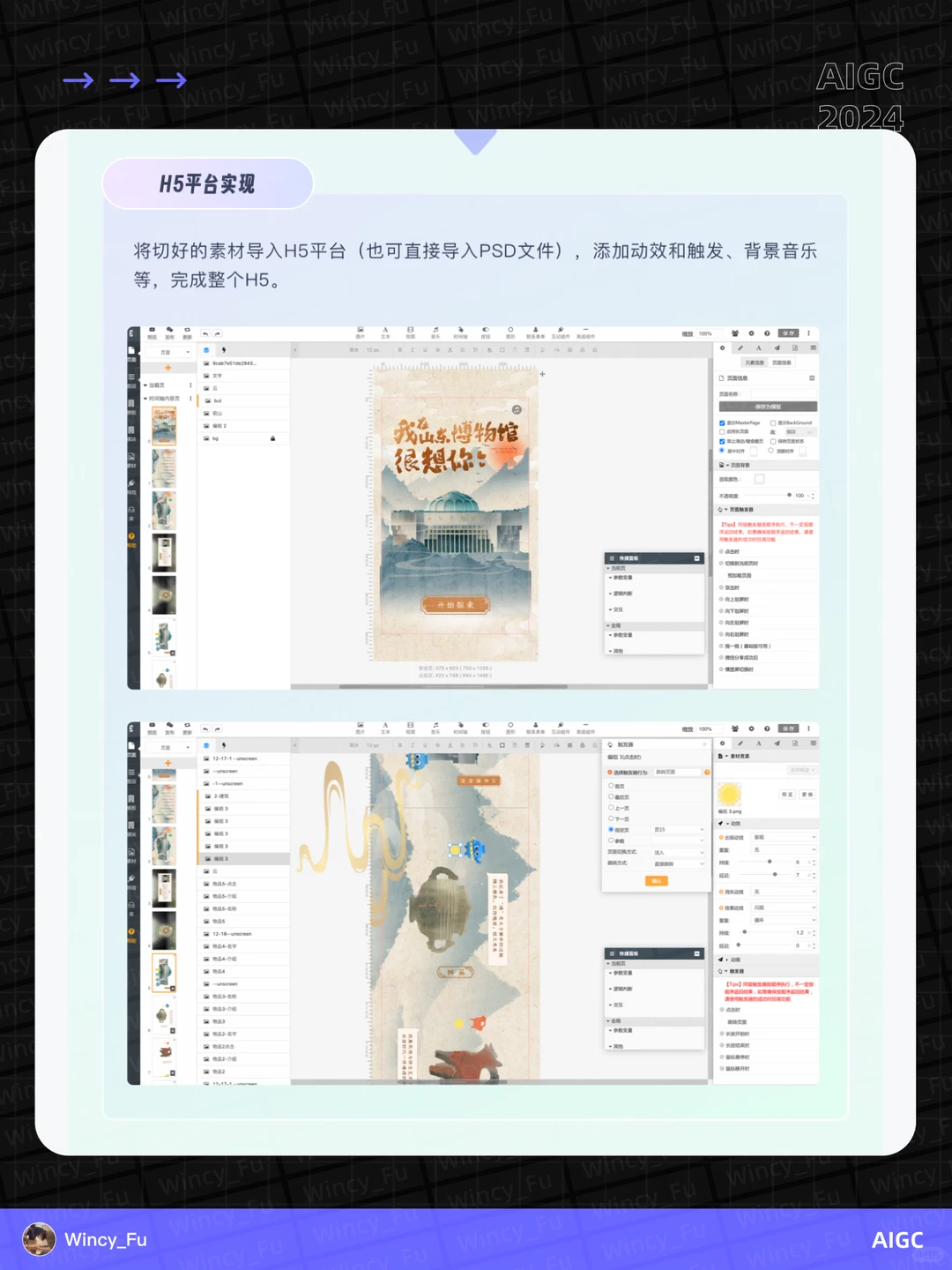Screen dimensions: 952x1270
Task: Click lock icon on bg layer row
Action: click(272, 438)
